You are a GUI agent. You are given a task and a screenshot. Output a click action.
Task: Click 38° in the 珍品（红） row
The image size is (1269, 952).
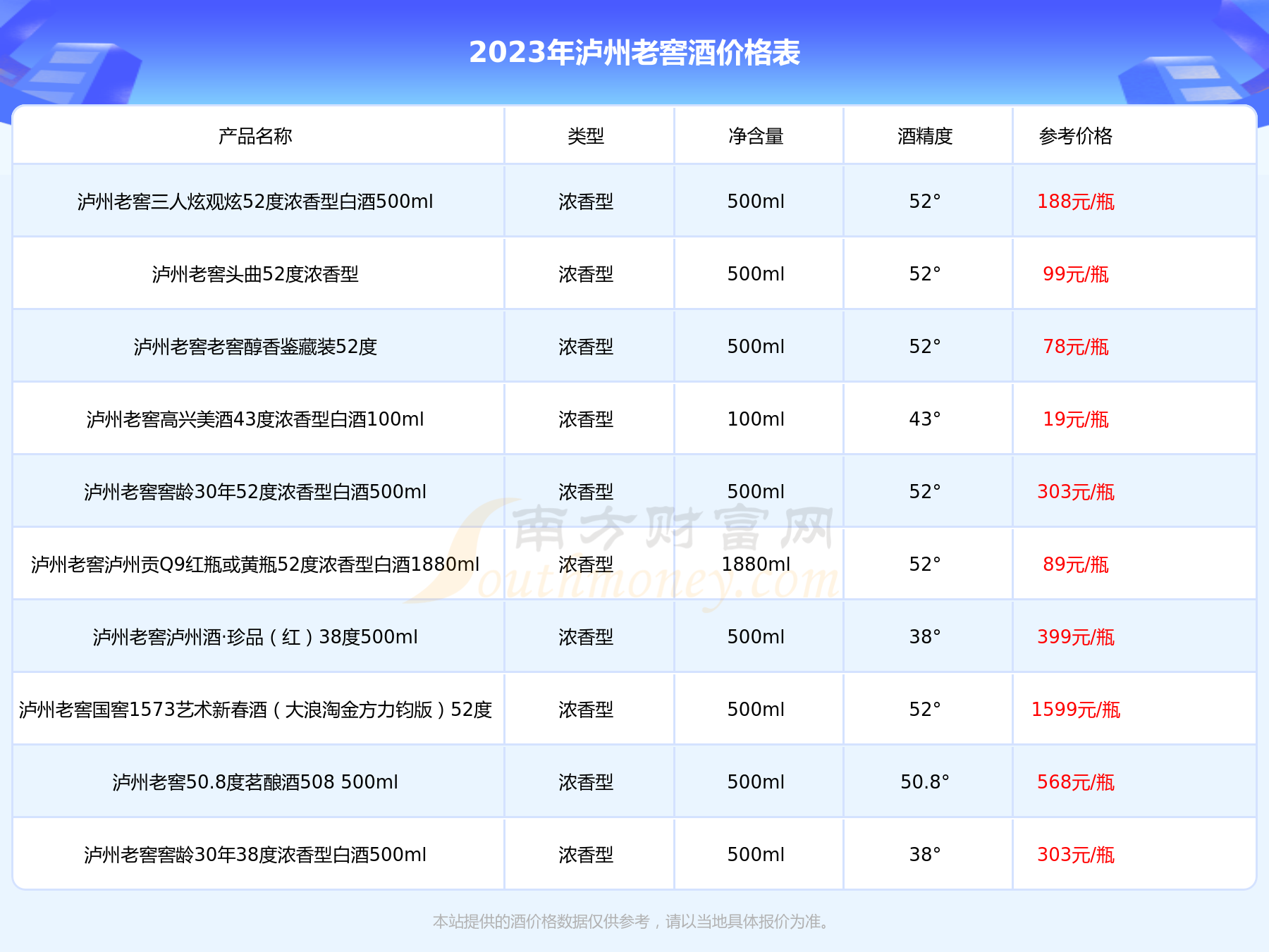925,637
